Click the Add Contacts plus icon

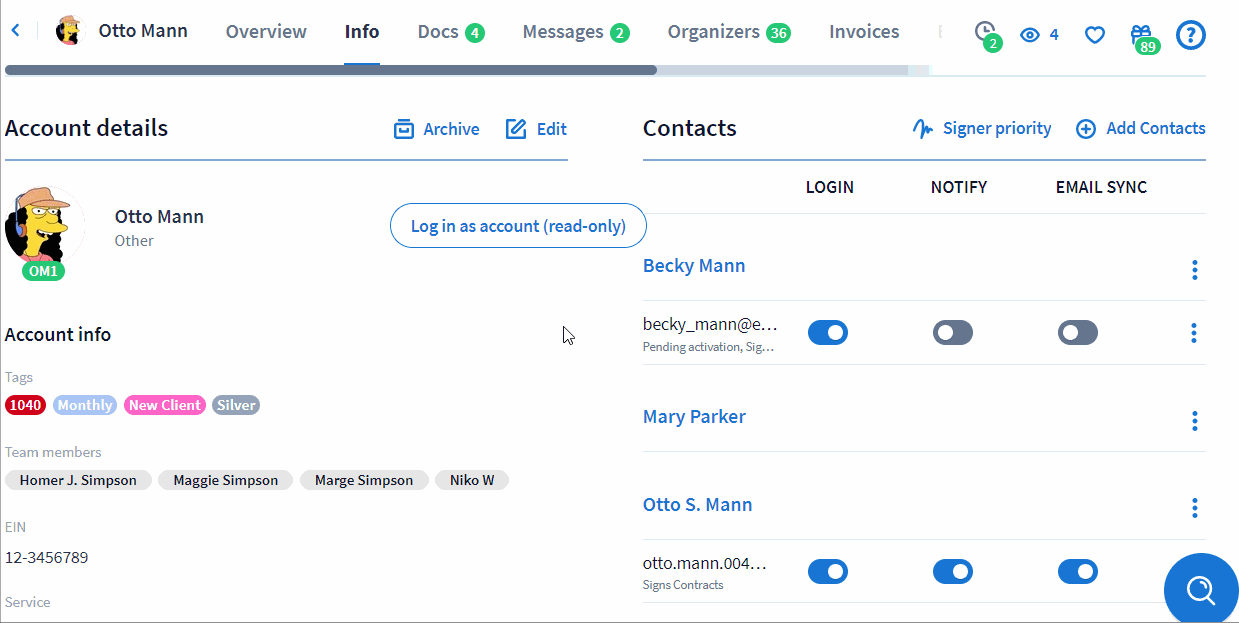pyautogui.click(x=1086, y=129)
